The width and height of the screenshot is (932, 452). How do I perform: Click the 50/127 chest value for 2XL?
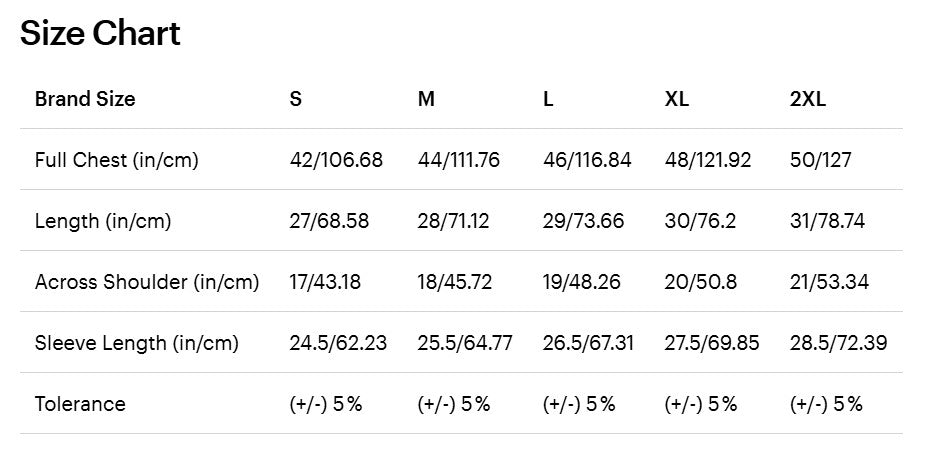(821, 160)
